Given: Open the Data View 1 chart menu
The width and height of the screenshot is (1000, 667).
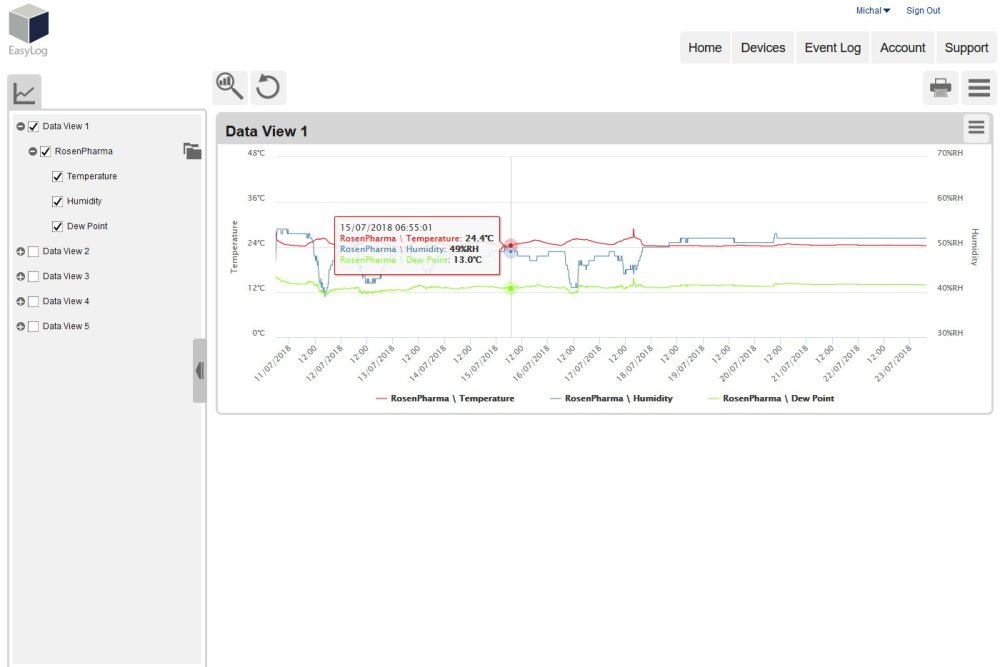Looking at the screenshot, I should (976, 127).
